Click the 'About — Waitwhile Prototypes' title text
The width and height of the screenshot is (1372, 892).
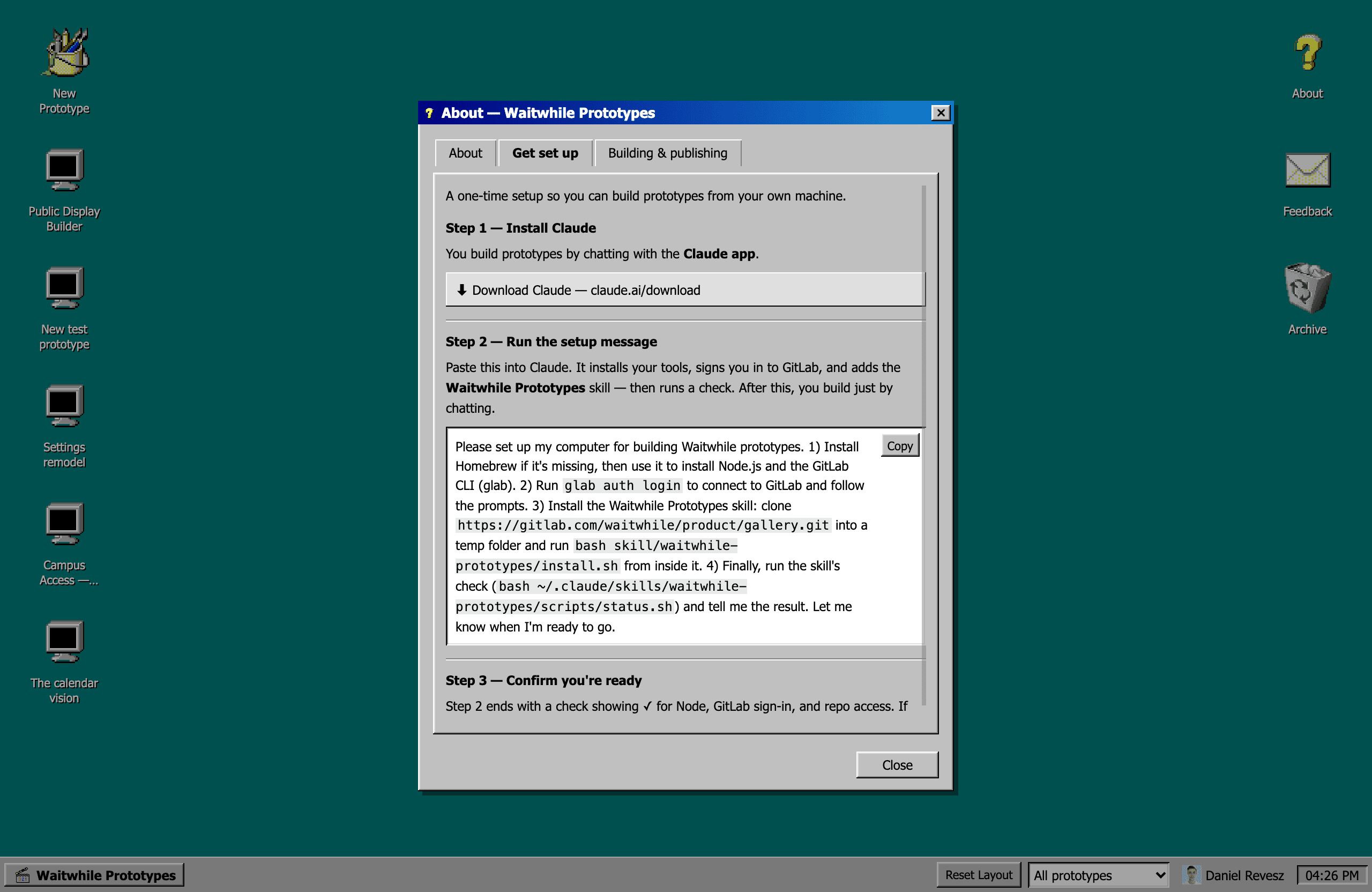(x=548, y=113)
